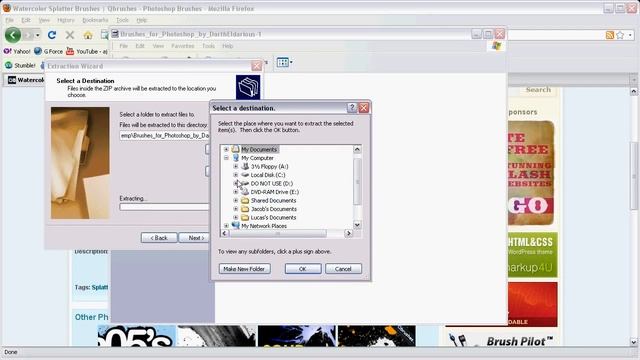640x360 pixels.
Task: Select the 3½ Floppy (A:) drive icon
Action: (245, 166)
